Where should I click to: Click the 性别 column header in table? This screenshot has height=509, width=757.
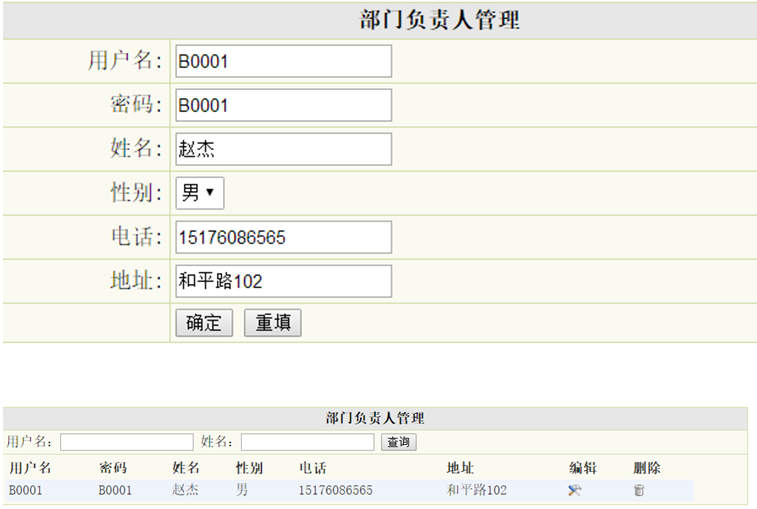[x=249, y=467]
